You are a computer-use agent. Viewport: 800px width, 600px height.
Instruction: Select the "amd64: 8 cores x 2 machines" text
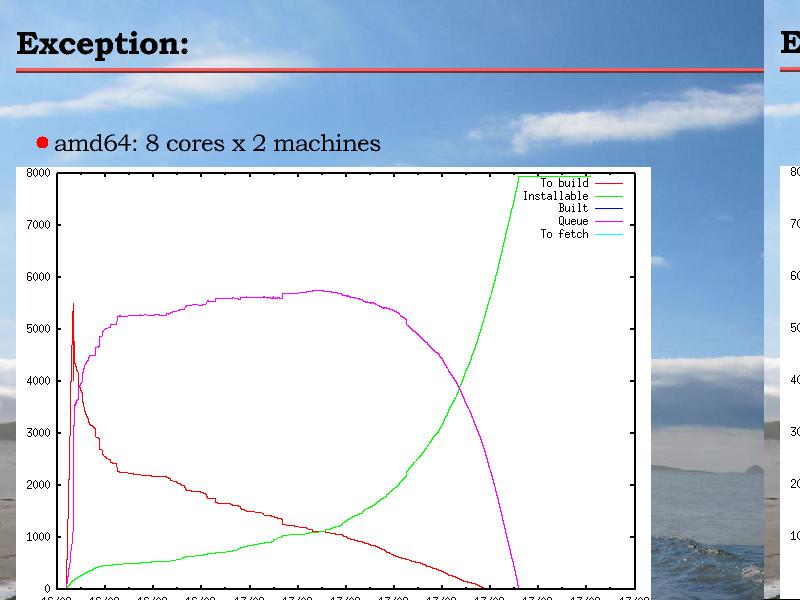(217, 143)
